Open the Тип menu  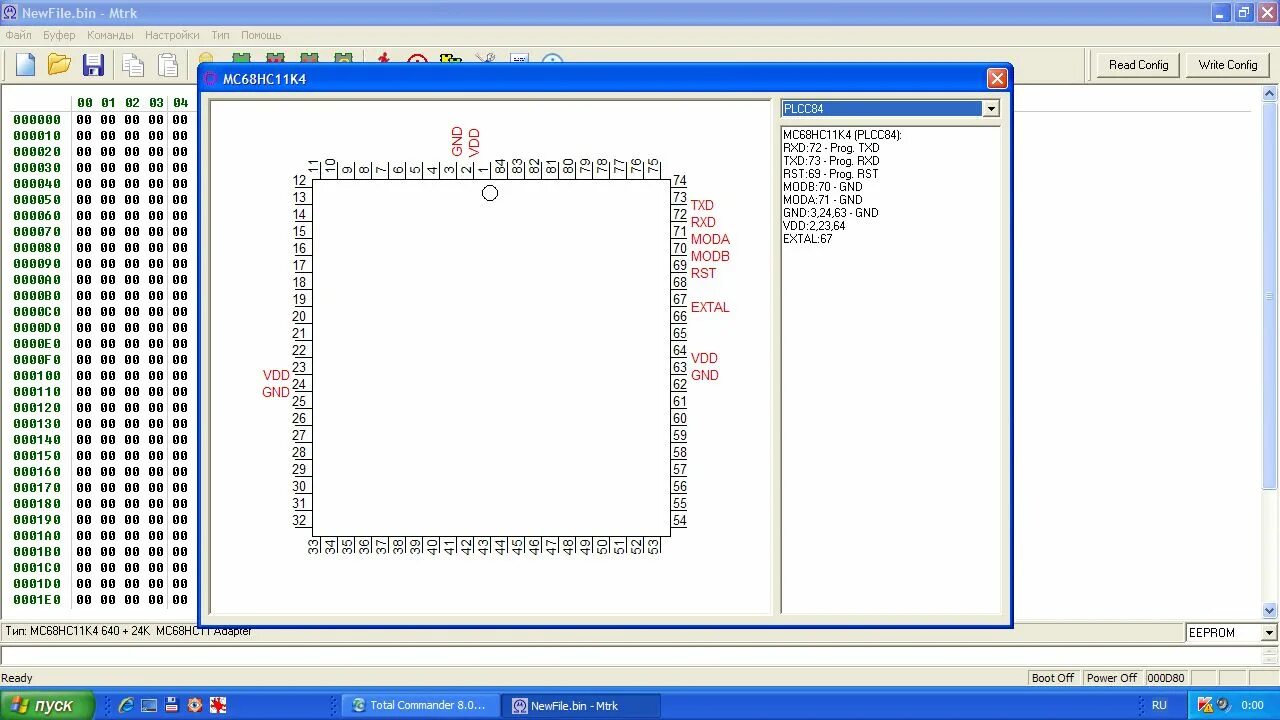click(x=220, y=35)
